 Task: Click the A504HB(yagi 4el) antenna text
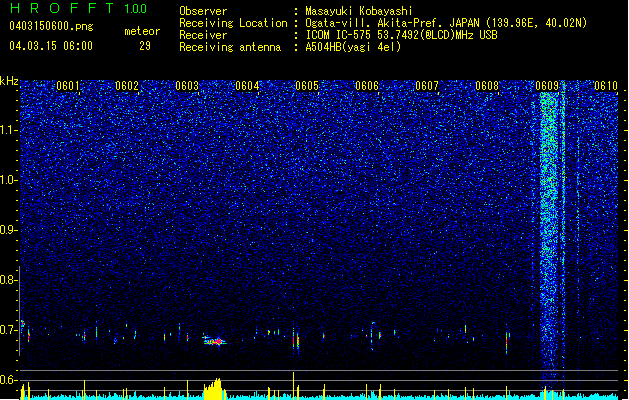pos(353,47)
